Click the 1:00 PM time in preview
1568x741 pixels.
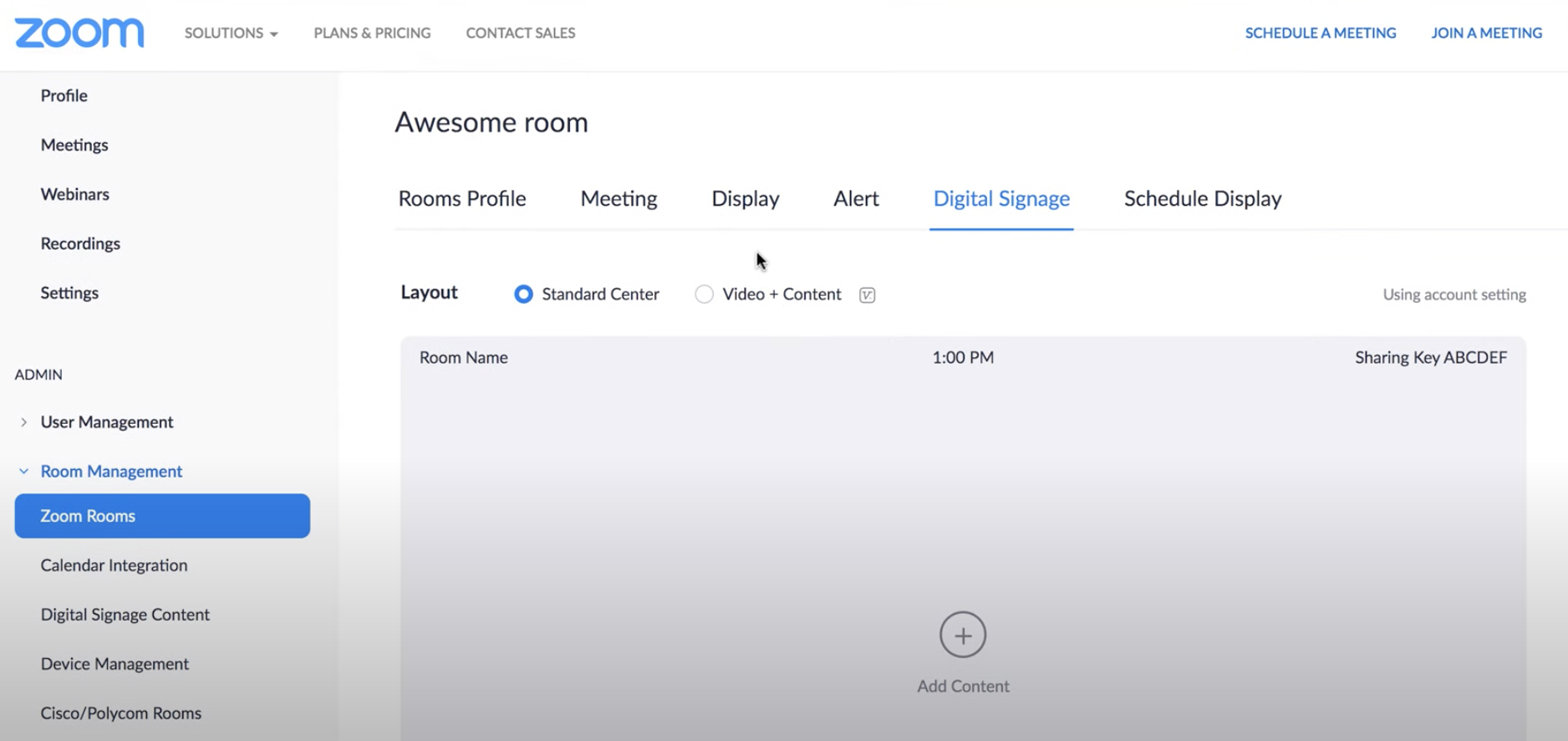963,358
